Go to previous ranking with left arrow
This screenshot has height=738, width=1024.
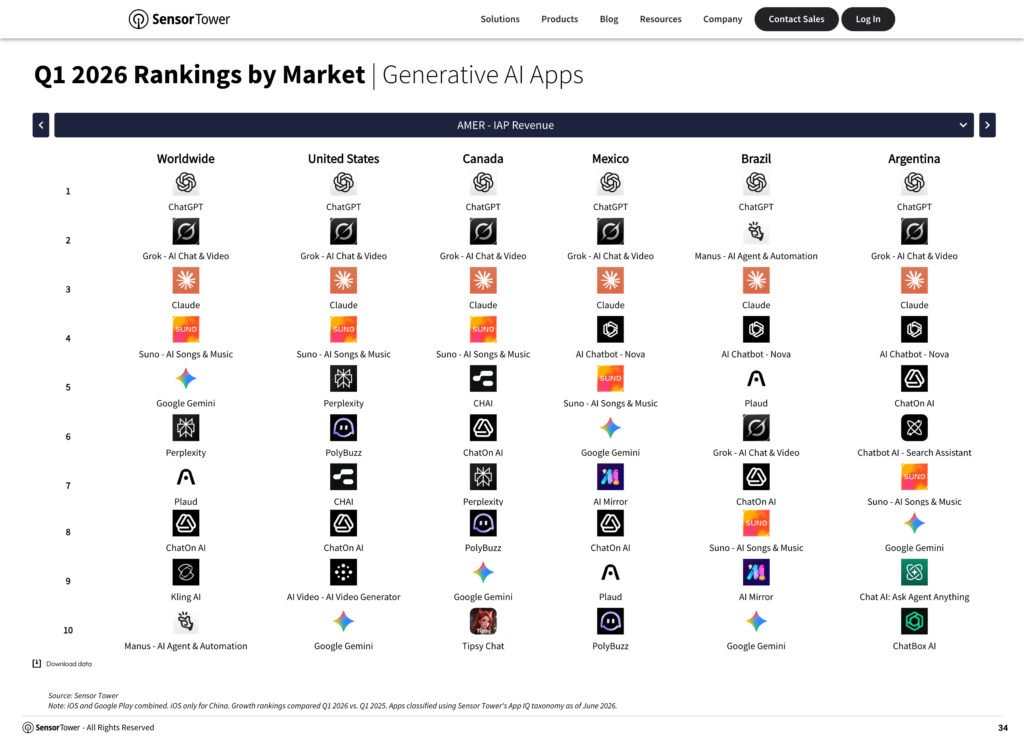tap(40, 125)
